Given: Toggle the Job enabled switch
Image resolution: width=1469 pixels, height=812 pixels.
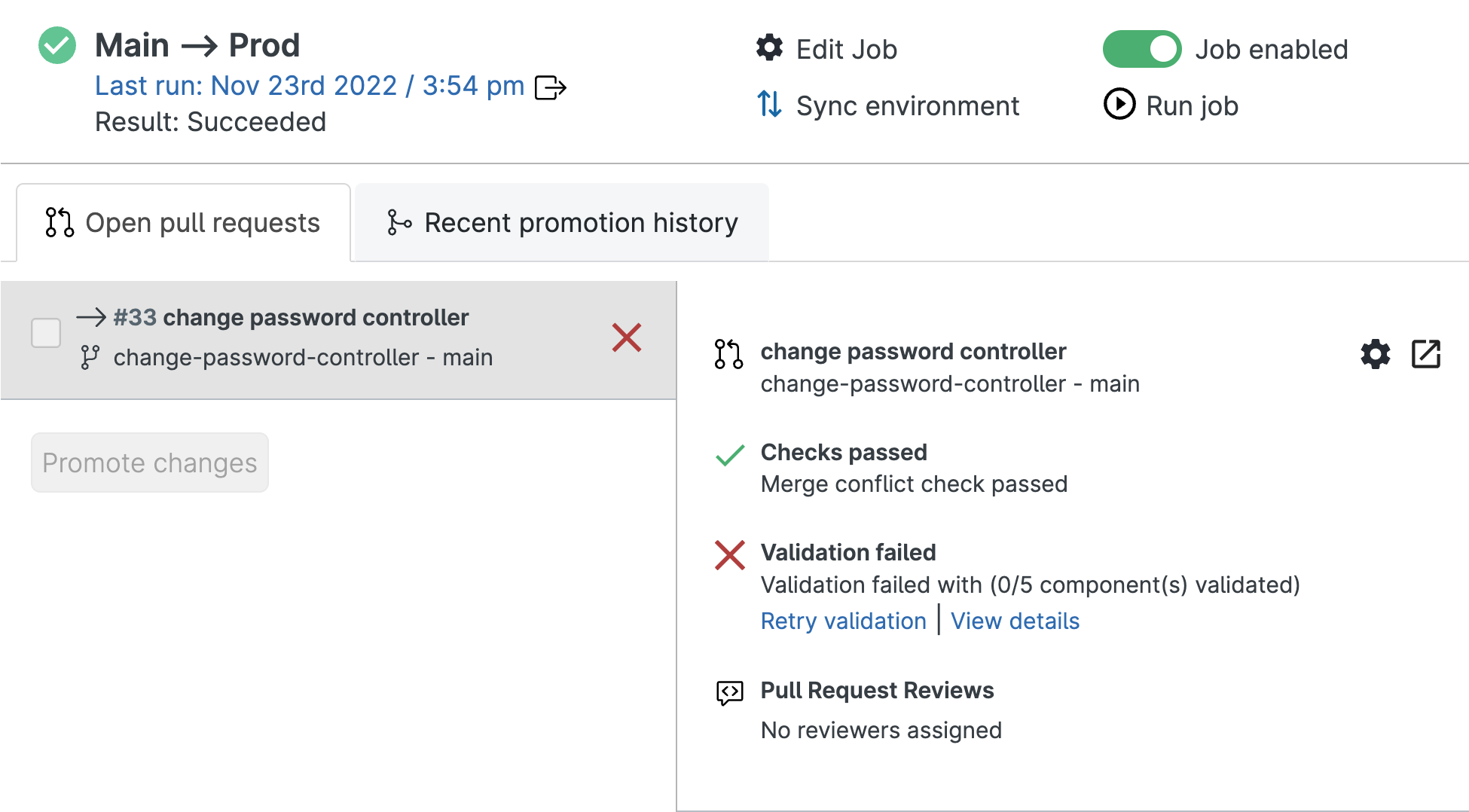Looking at the screenshot, I should pos(1141,50).
